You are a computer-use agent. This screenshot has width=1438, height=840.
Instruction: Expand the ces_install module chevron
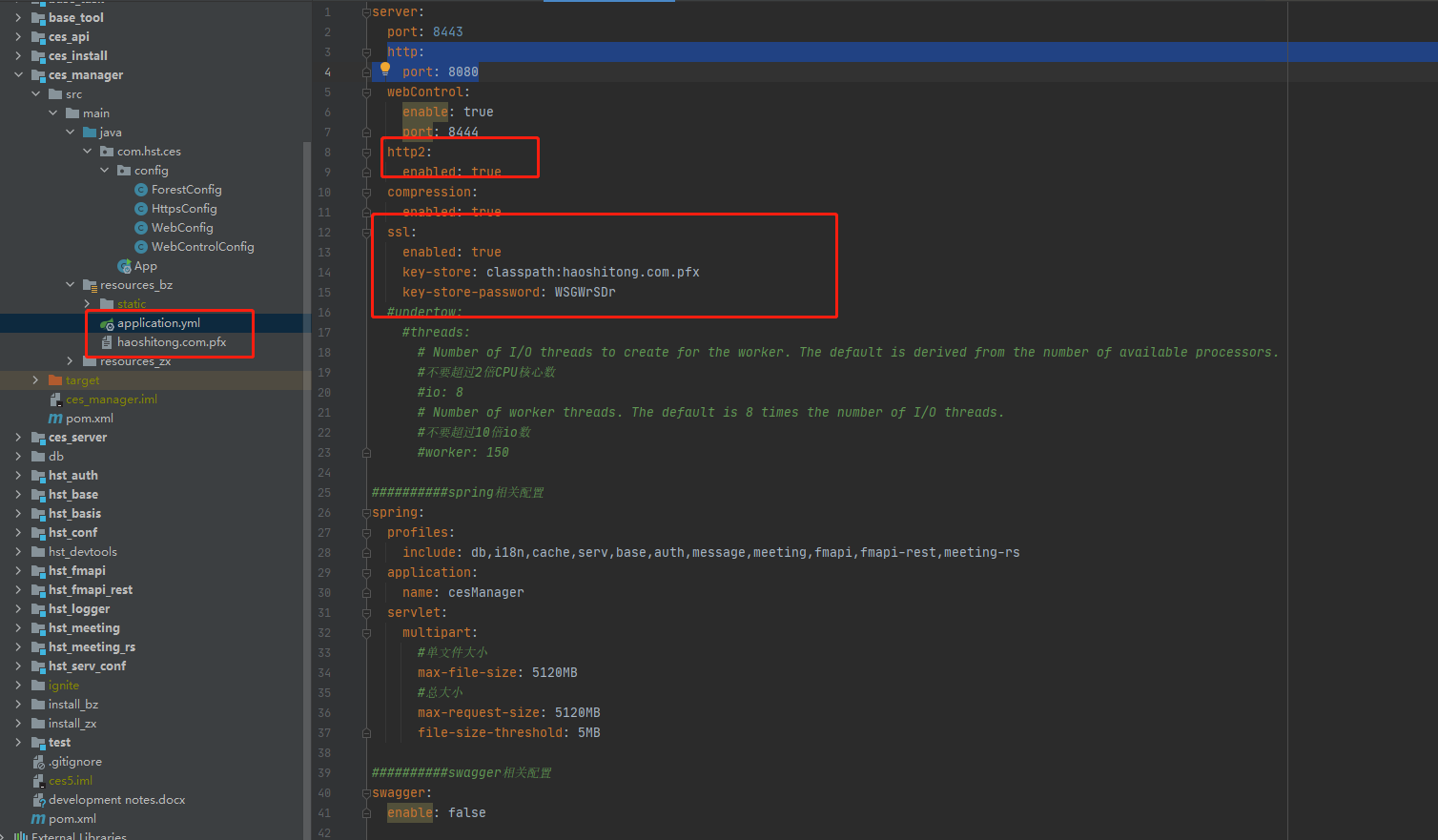18,56
